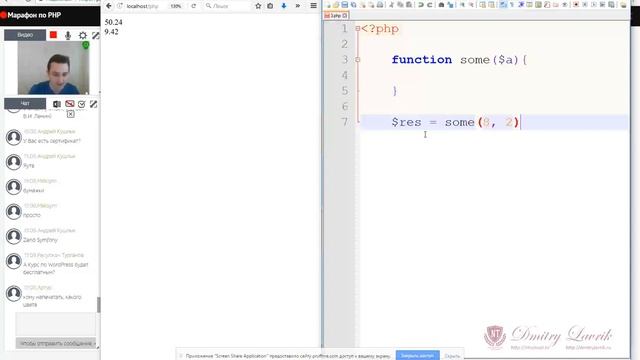Viewport: 640px width, 360px height.
Task: Click the '9.42' output in the browser
Action: 111,32
